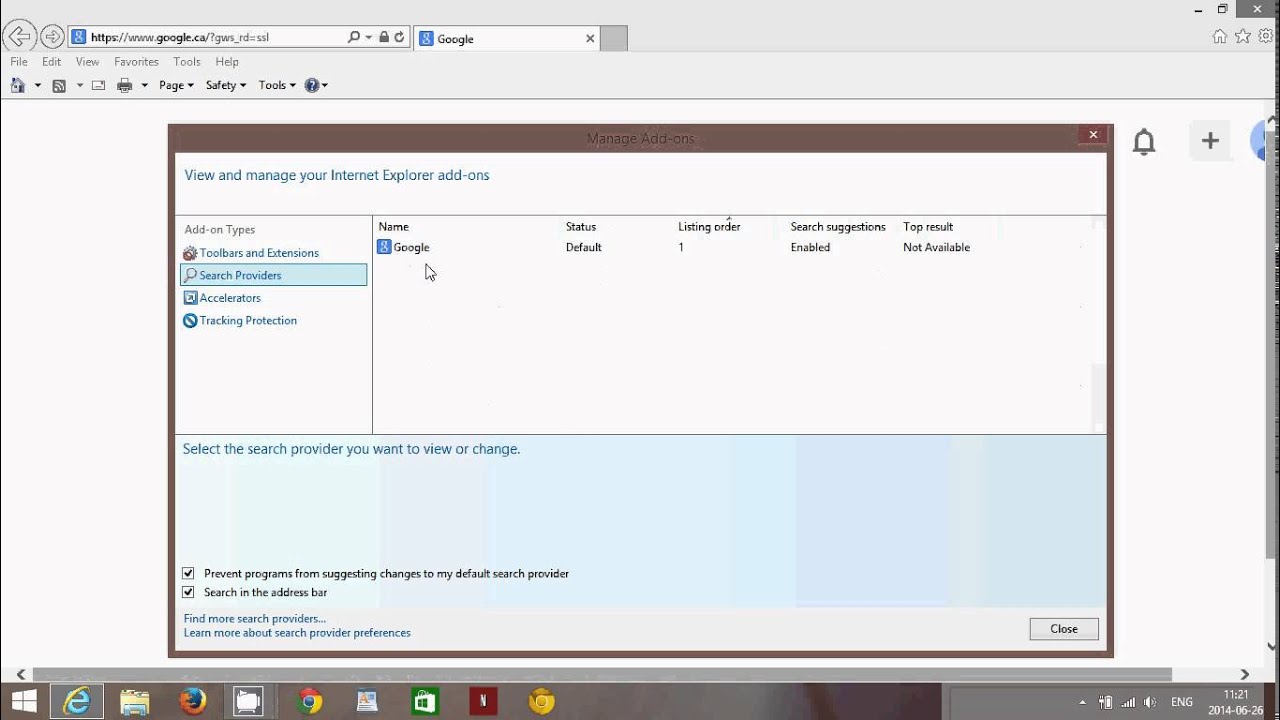
Task: Open the Edit menu
Action: (51, 62)
